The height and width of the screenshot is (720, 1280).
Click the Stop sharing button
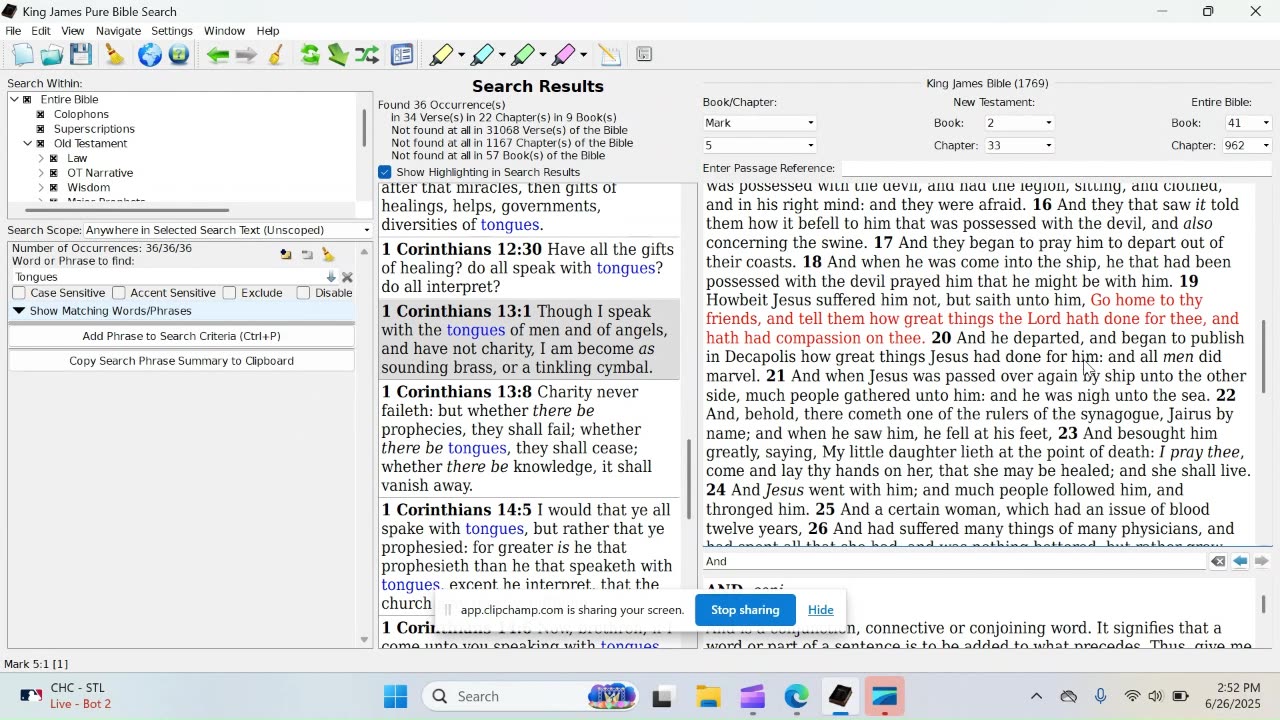point(745,610)
